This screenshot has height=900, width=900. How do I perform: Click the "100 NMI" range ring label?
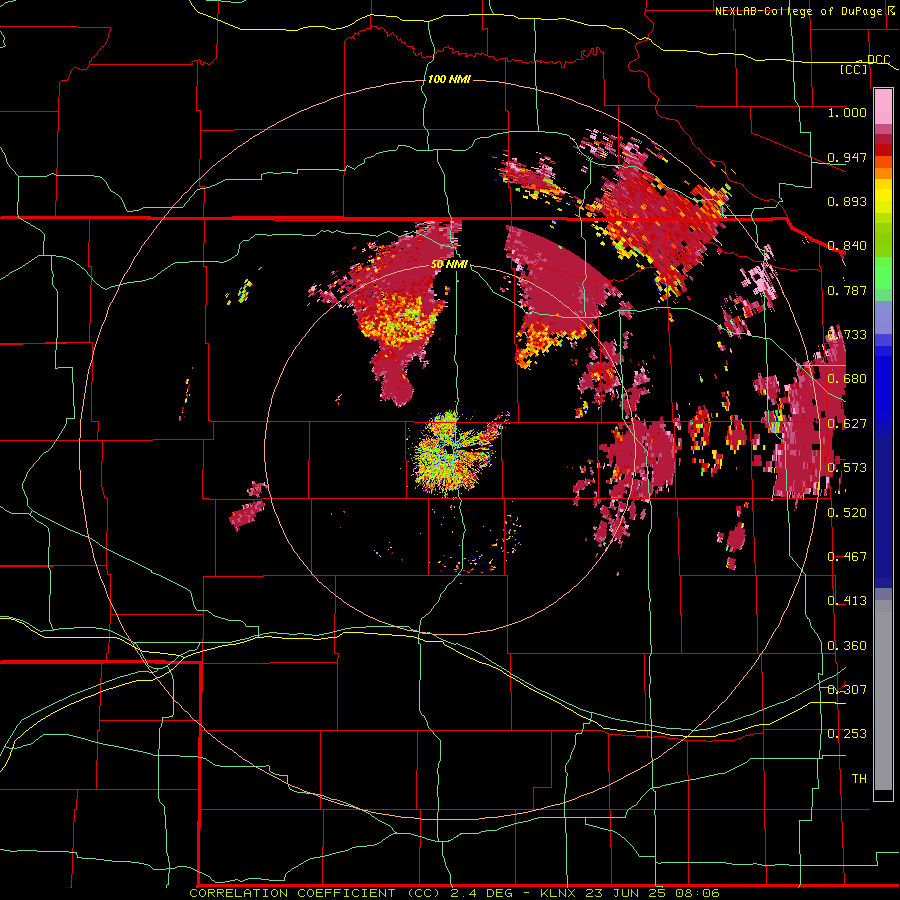click(449, 79)
